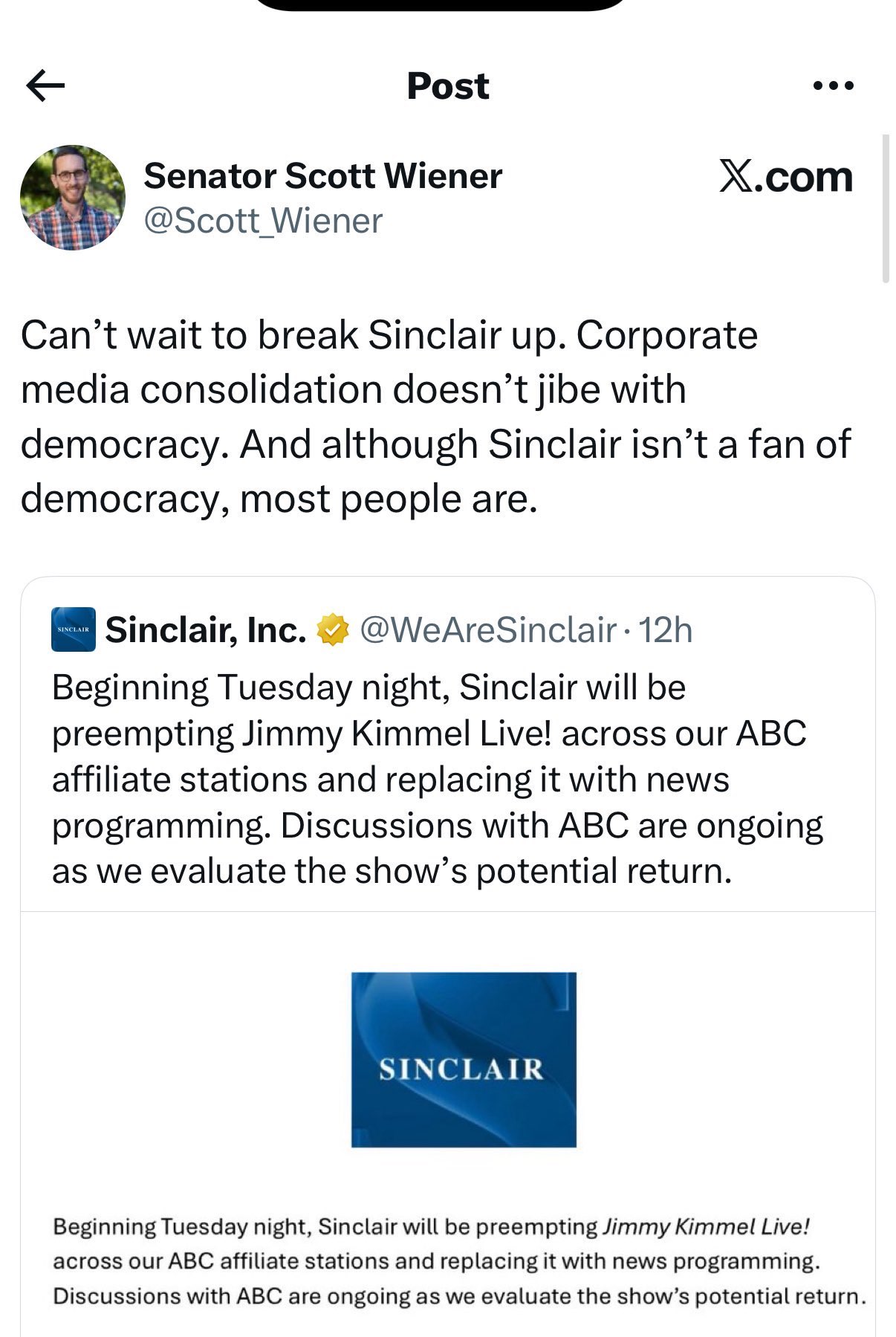Open the quoted Sinclair post text

(x=438, y=779)
